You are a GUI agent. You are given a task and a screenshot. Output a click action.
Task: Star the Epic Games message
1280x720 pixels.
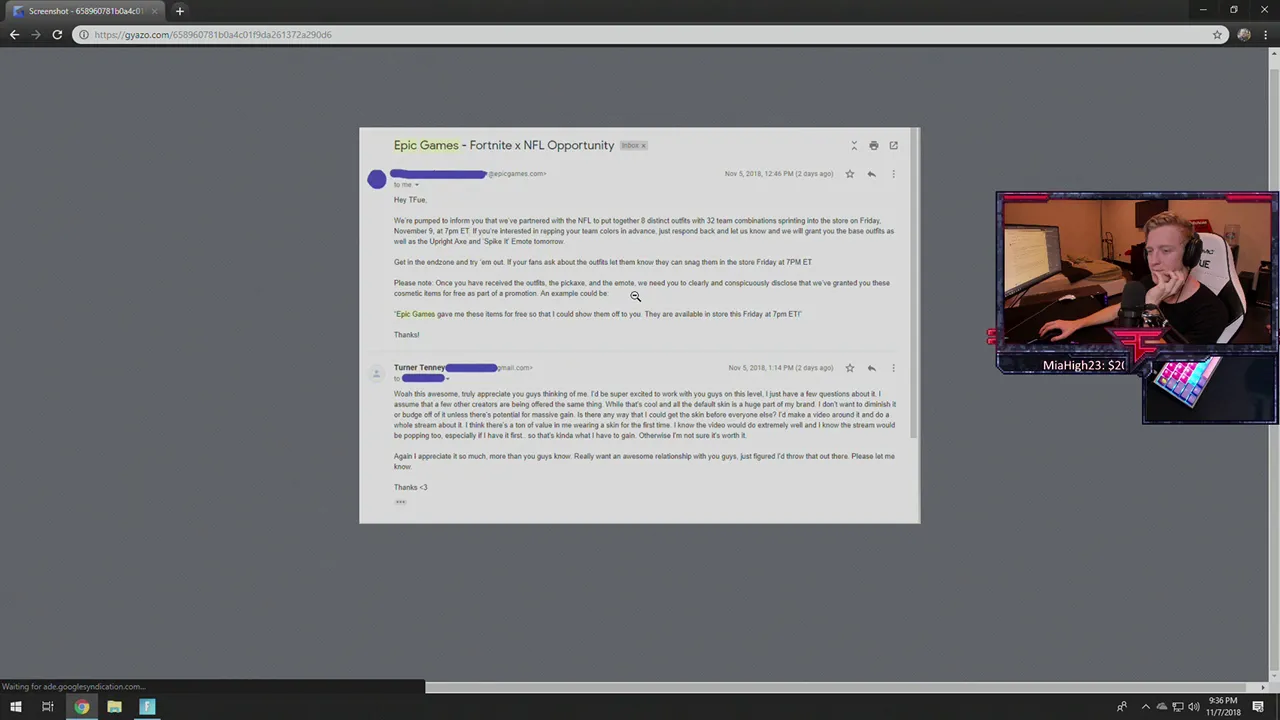tap(850, 174)
